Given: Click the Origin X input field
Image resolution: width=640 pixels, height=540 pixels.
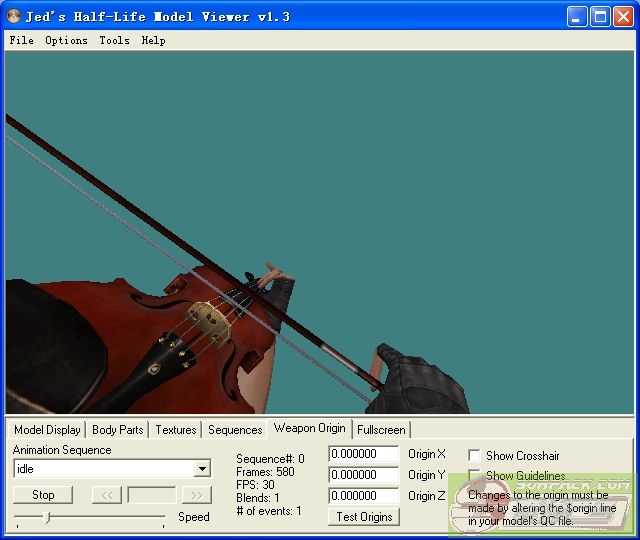Looking at the screenshot, I should coord(363,454).
